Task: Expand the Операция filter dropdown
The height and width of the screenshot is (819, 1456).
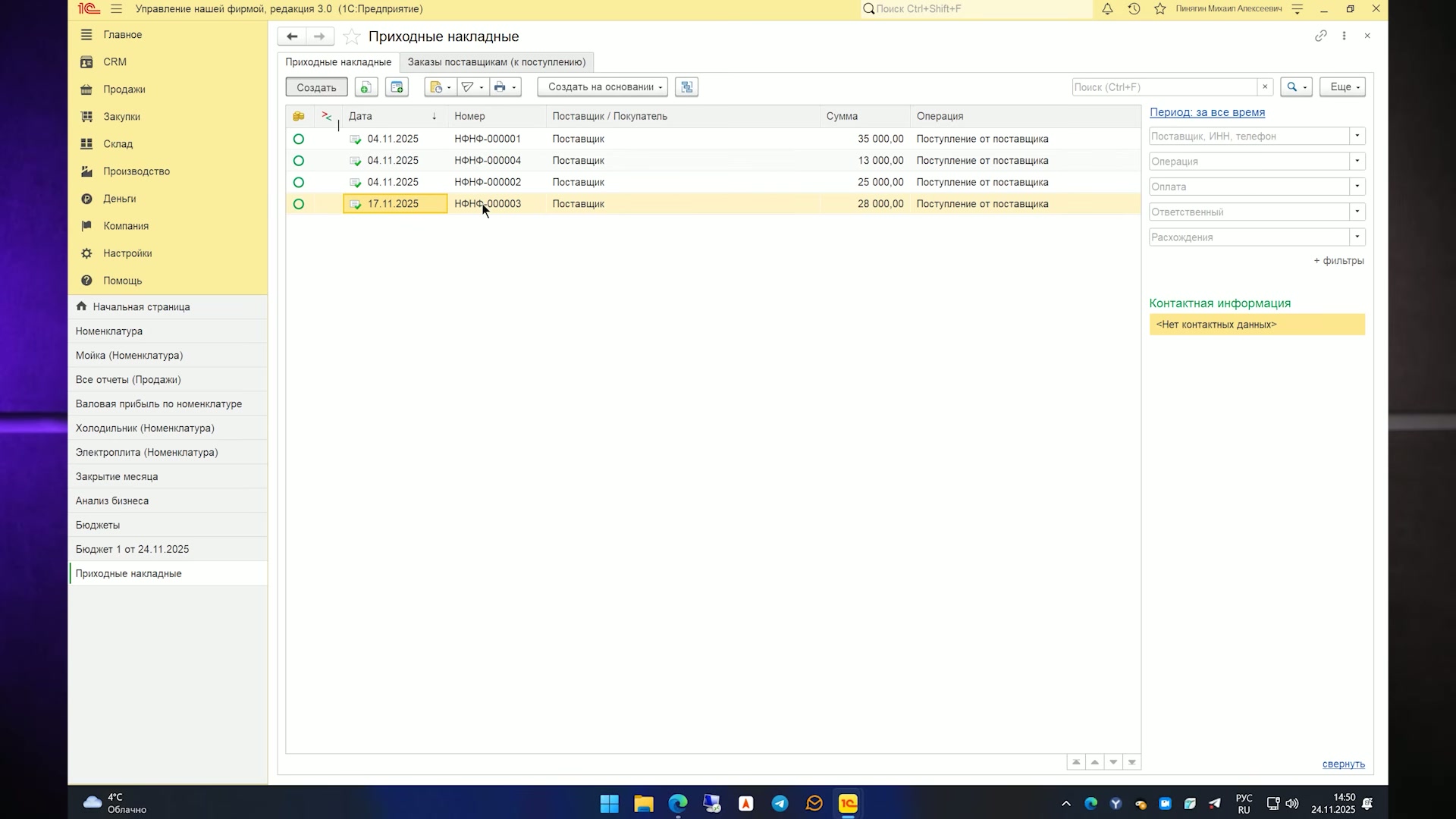Action: [1357, 162]
